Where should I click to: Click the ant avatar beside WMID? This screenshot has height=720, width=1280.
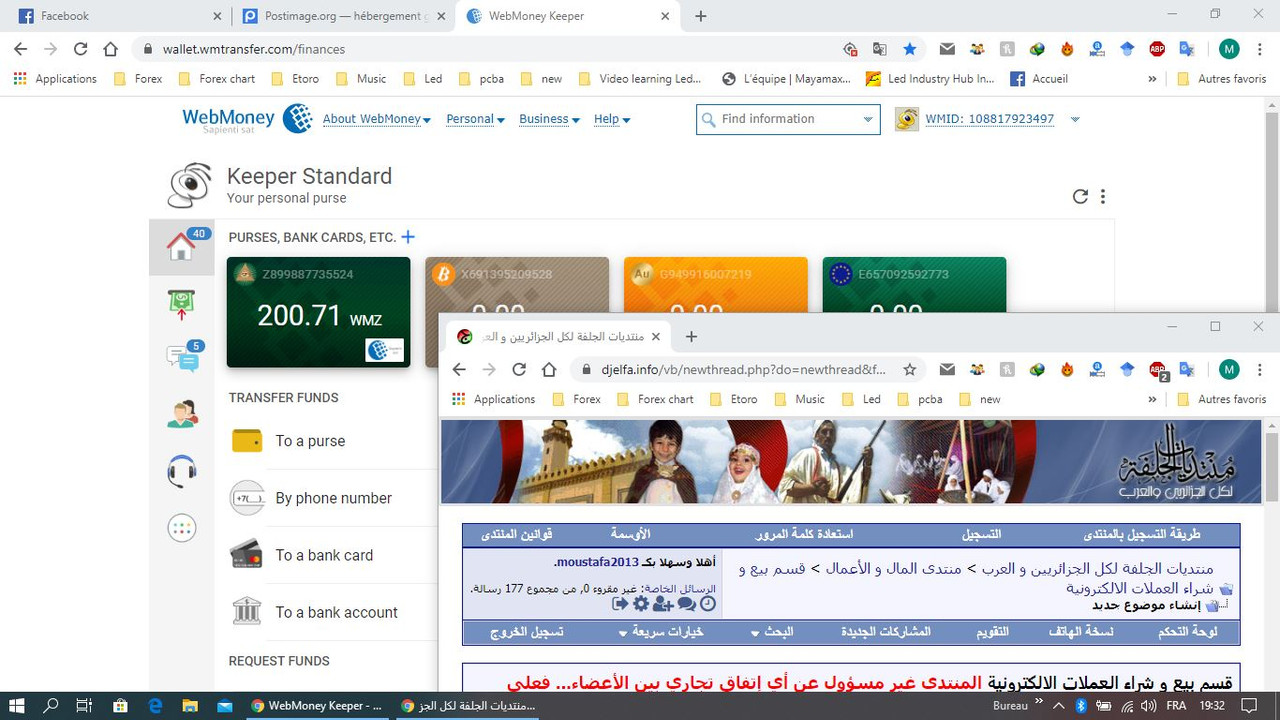click(907, 119)
